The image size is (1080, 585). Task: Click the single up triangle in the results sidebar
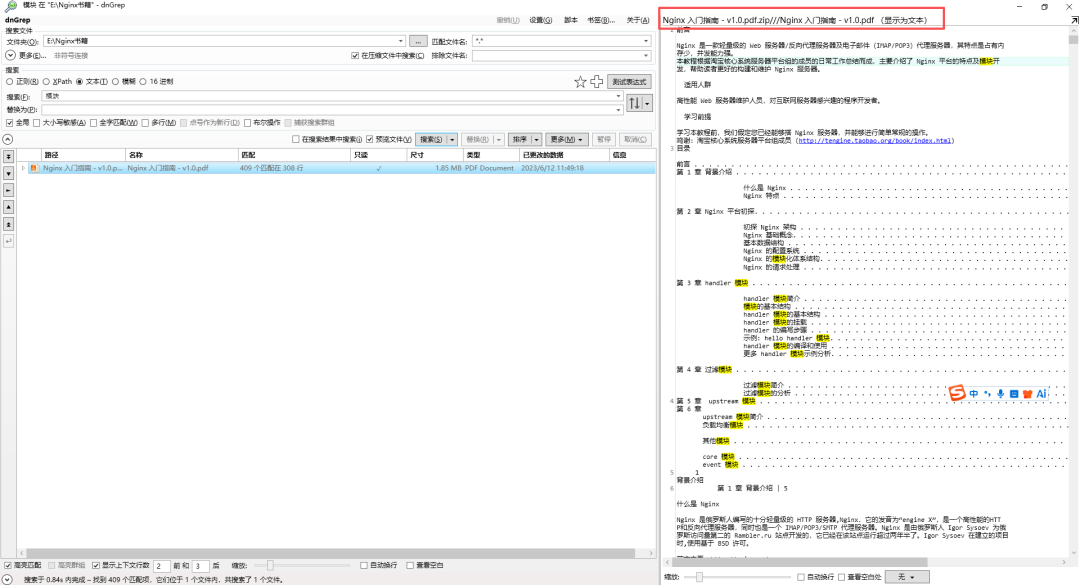pyautogui.click(x=8, y=207)
